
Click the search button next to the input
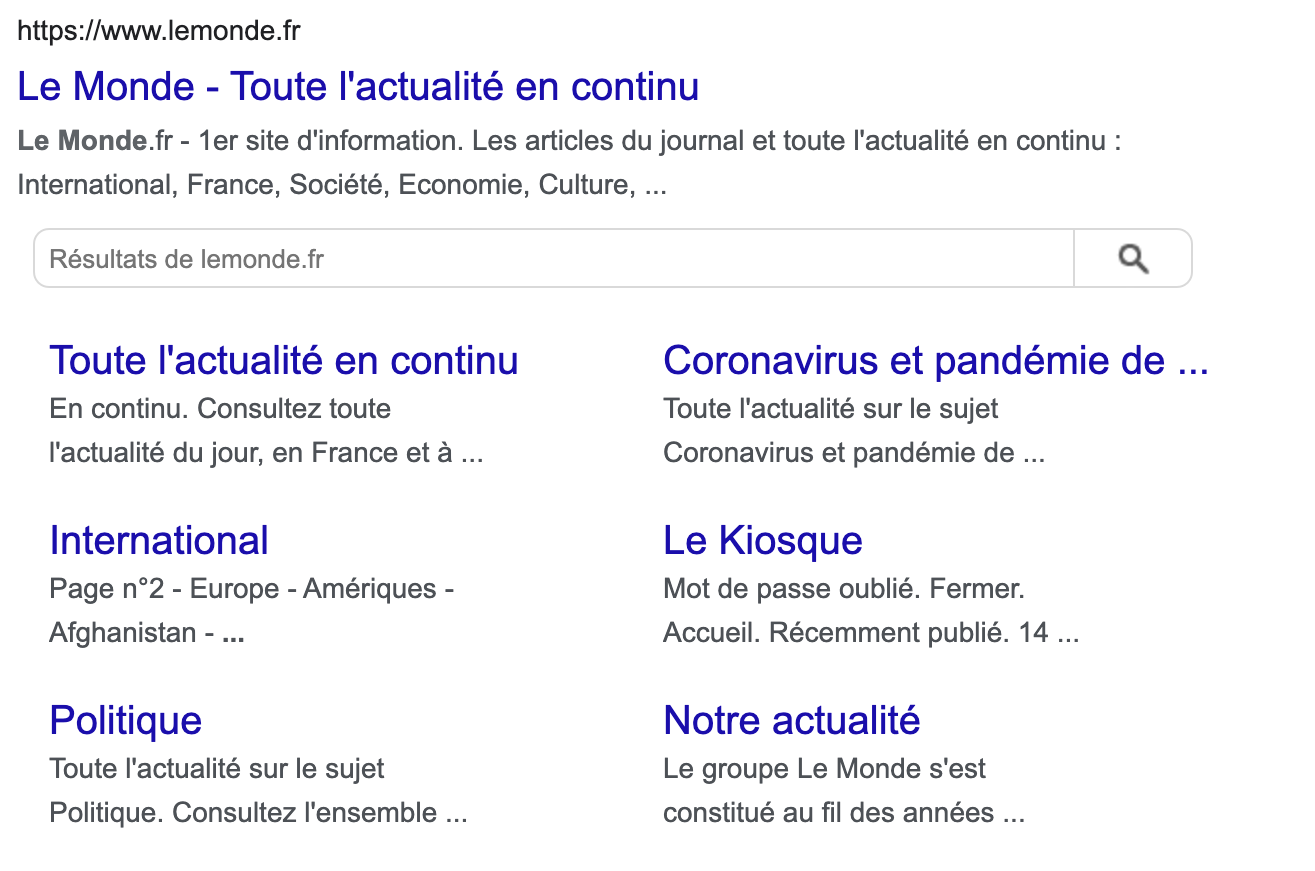pyautogui.click(x=1133, y=258)
